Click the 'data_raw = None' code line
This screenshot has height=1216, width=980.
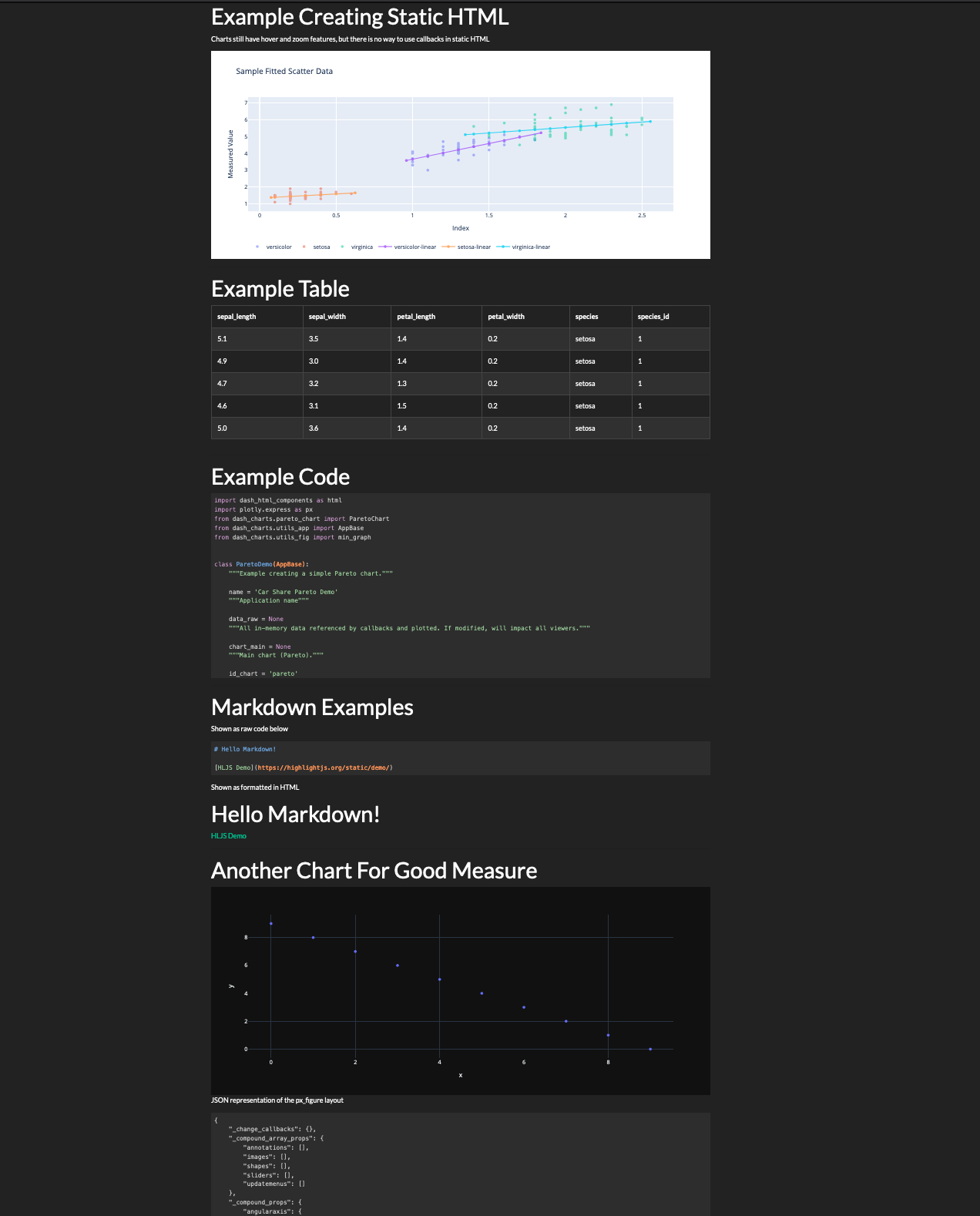(256, 619)
